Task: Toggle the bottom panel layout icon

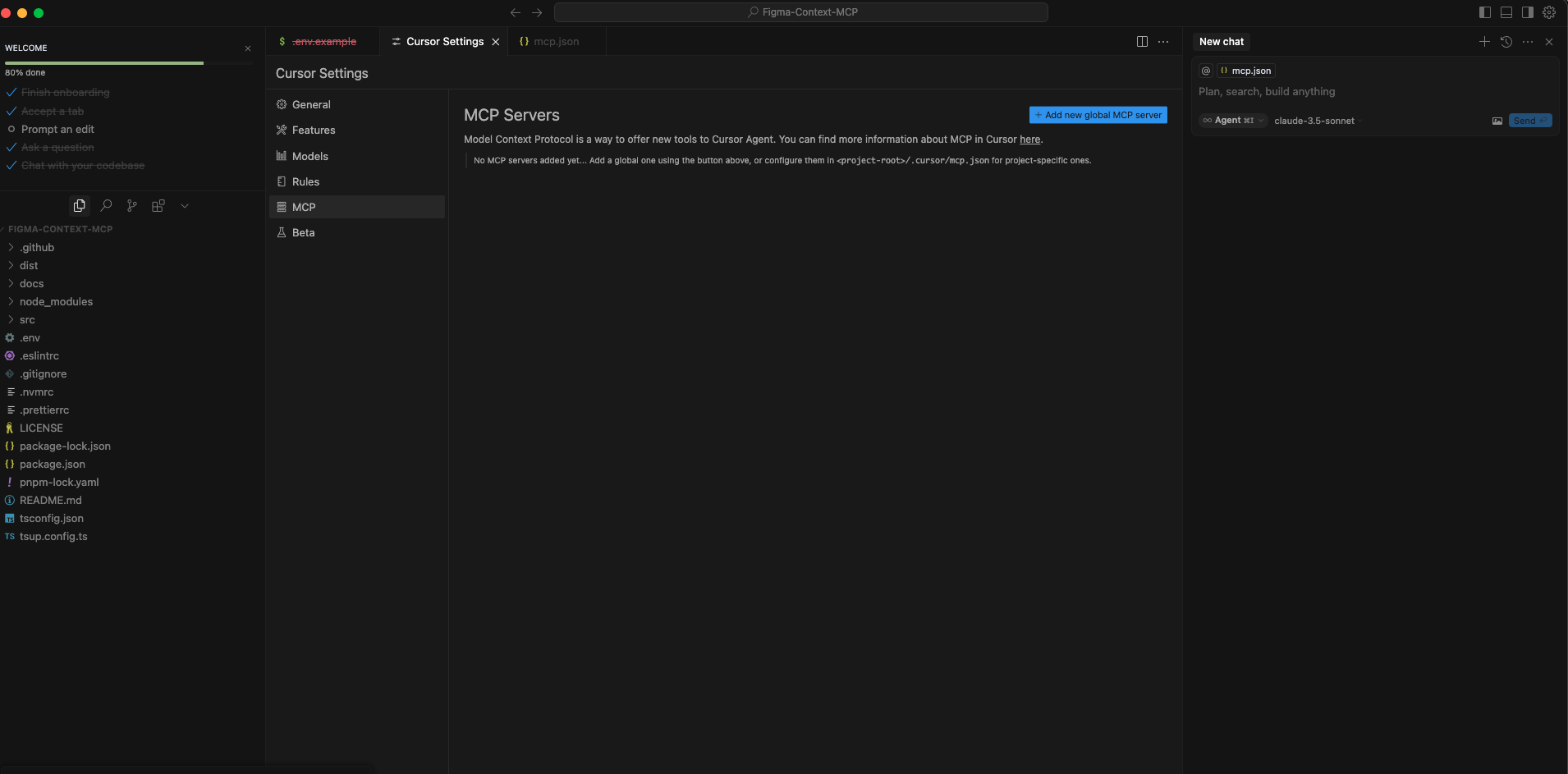Action: [x=1506, y=12]
